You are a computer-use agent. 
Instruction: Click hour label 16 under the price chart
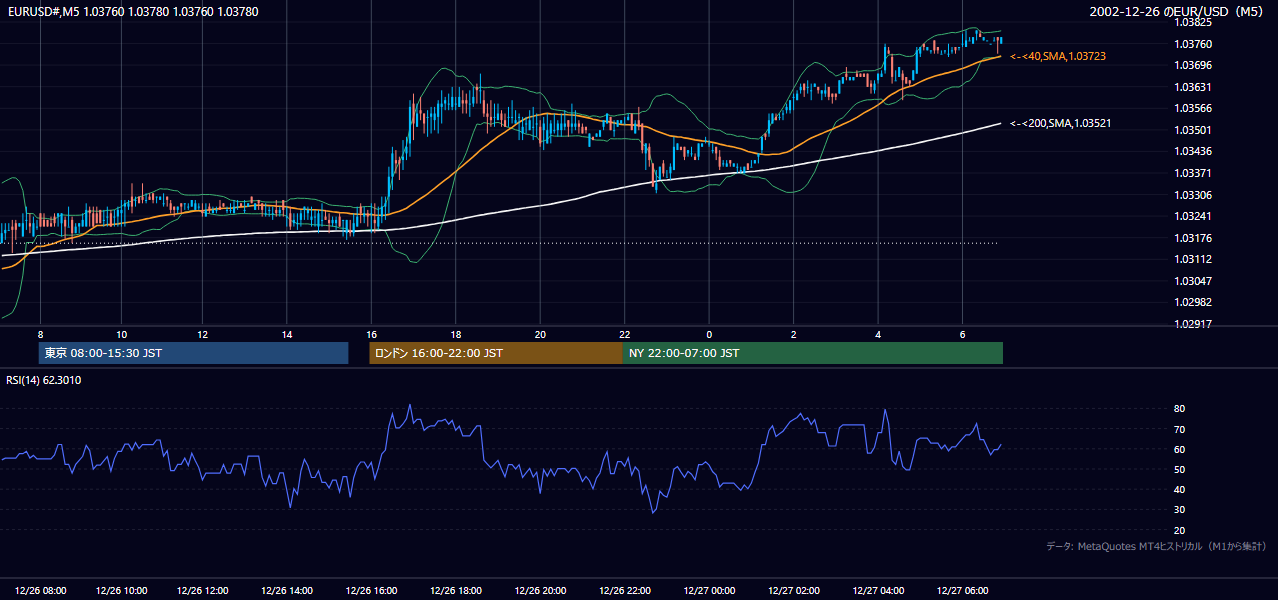(x=371, y=334)
